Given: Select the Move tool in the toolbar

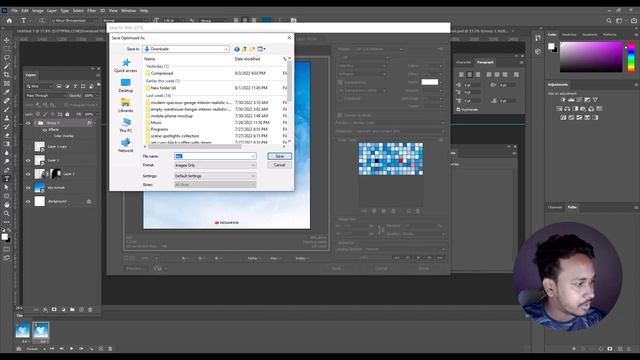Looking at the screenshot, I should [7, 40].
